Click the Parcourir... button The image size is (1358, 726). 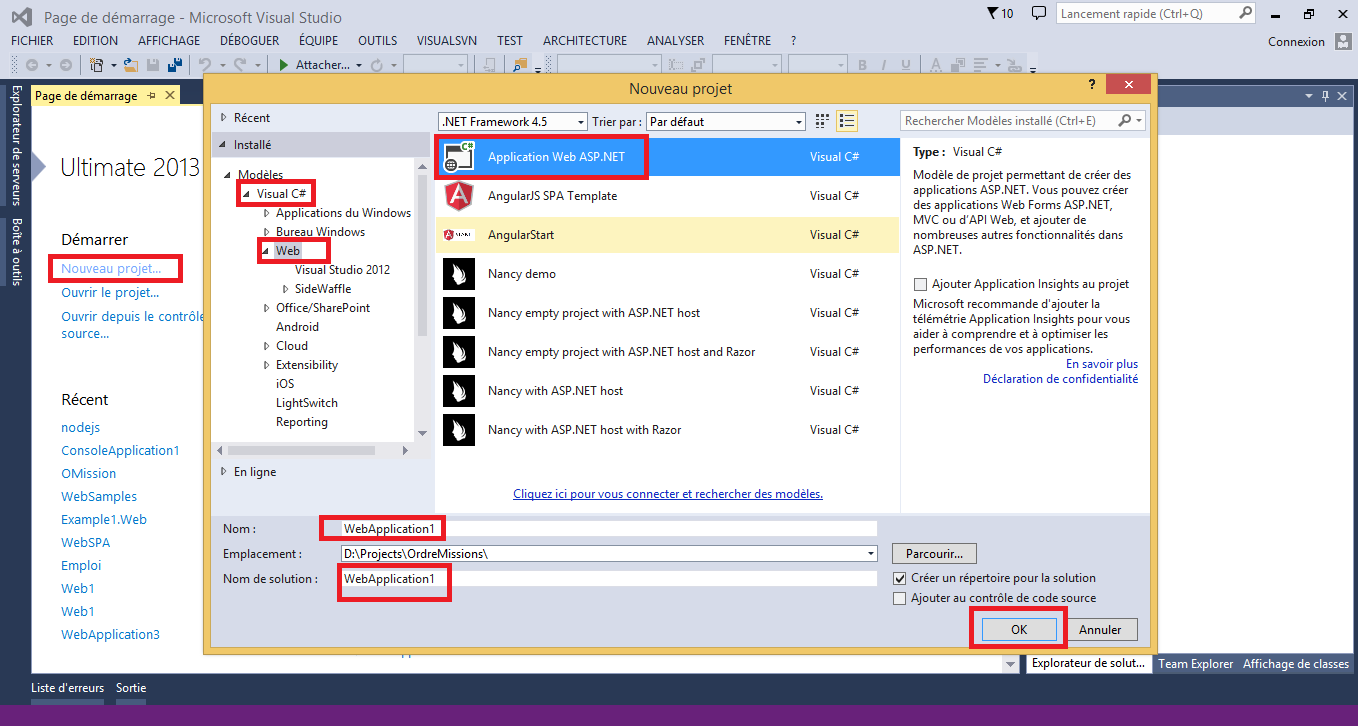pos(934,553)
